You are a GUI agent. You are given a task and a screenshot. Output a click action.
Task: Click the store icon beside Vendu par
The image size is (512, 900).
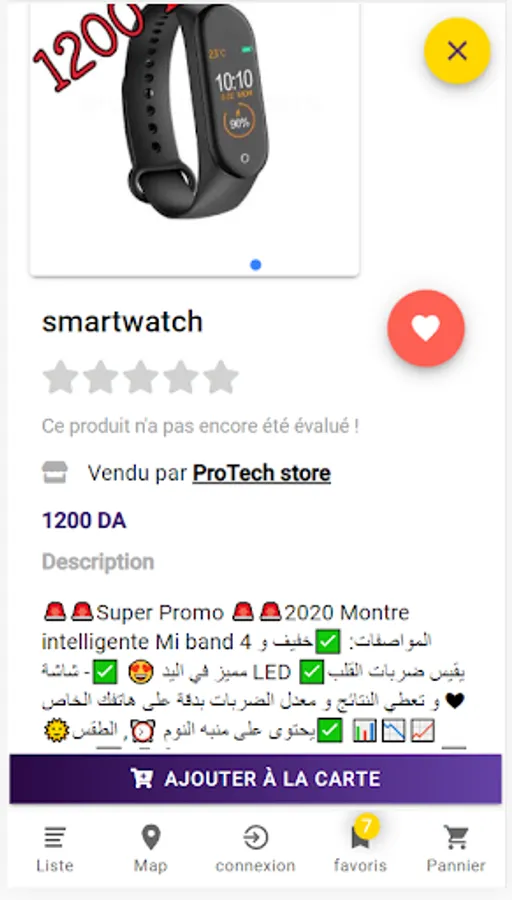tap(55, 473)
